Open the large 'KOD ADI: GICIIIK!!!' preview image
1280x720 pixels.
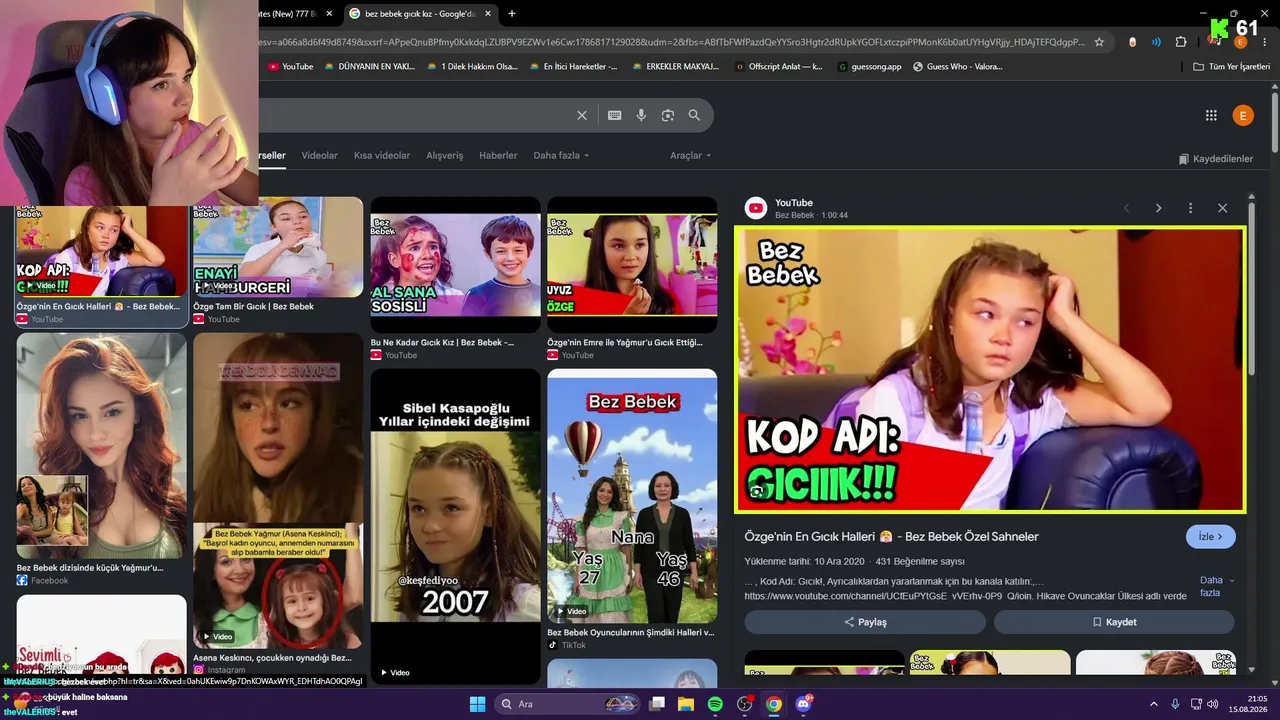pos(990,369)
